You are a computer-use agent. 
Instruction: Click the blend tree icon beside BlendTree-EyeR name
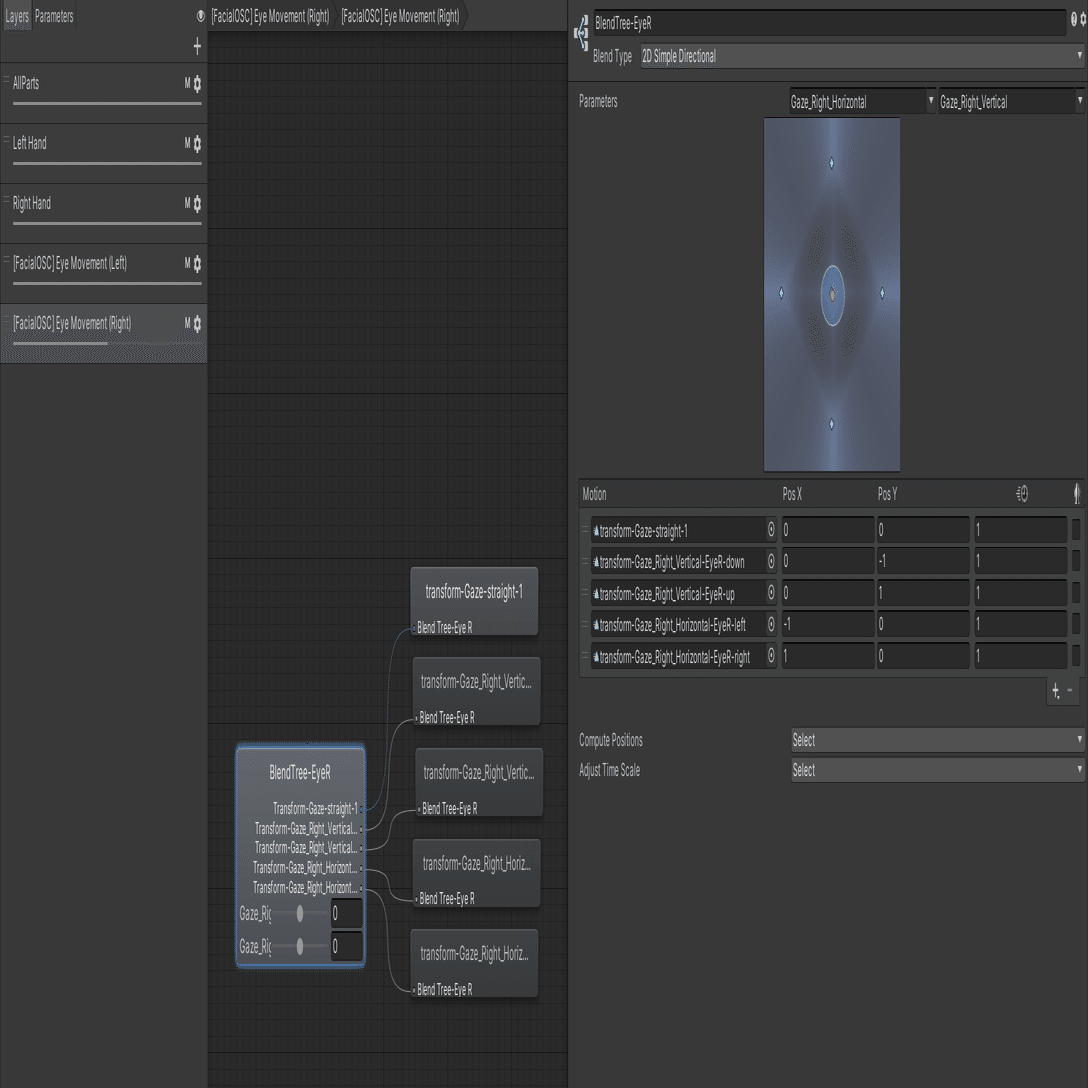580,33
